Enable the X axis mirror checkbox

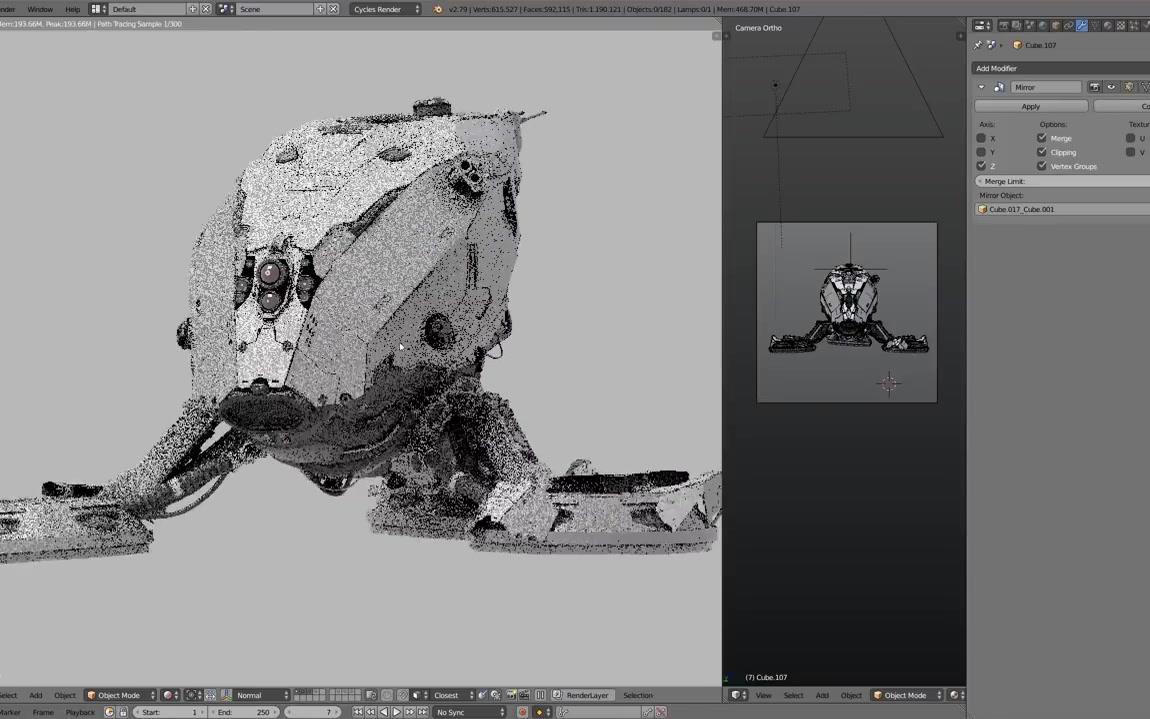coord(981,138)
